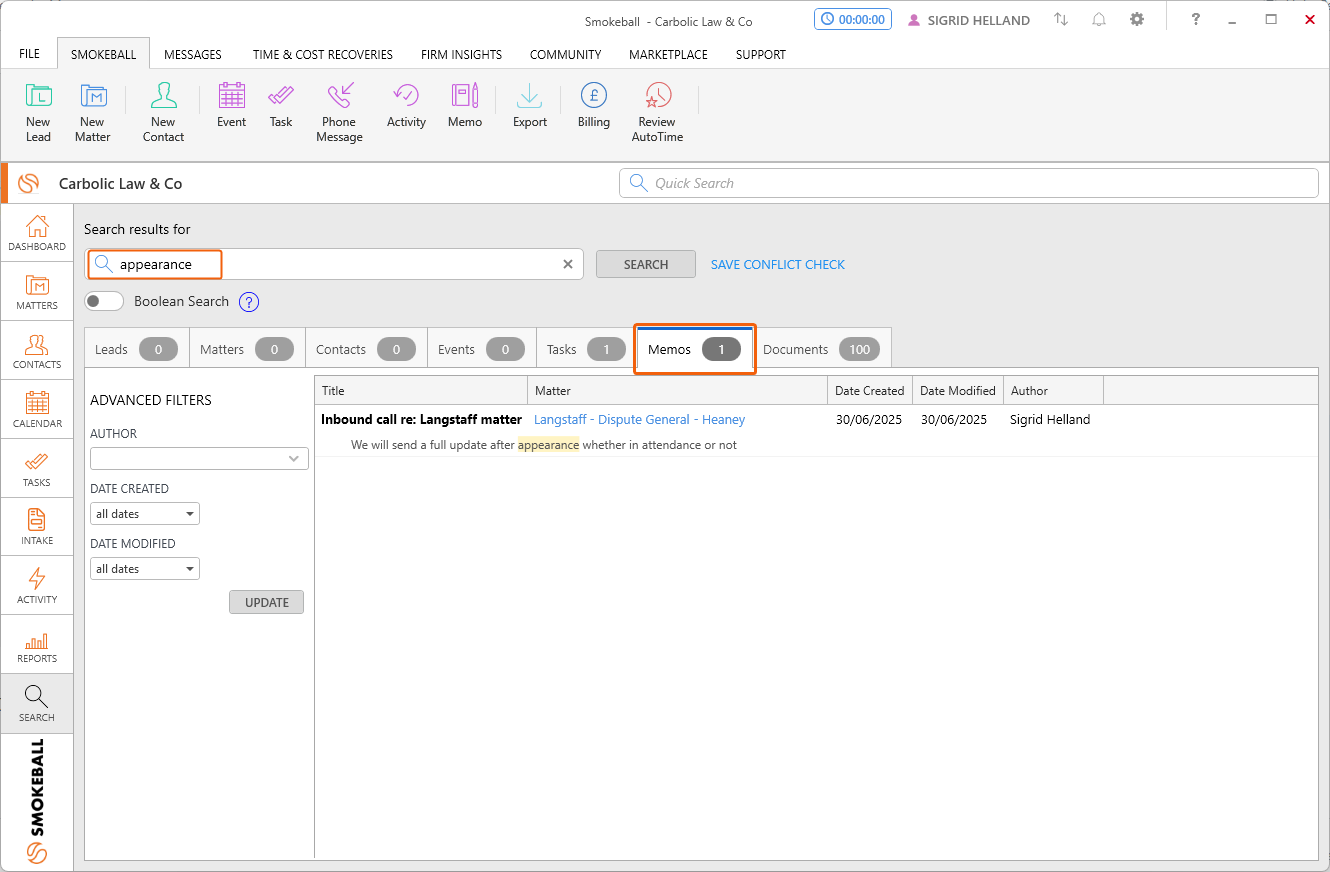Image resolution: width=1330 pixels, height=872 pixels.
Task: Open MARKETPLACE ribbon tab
Action: point(668,54)
